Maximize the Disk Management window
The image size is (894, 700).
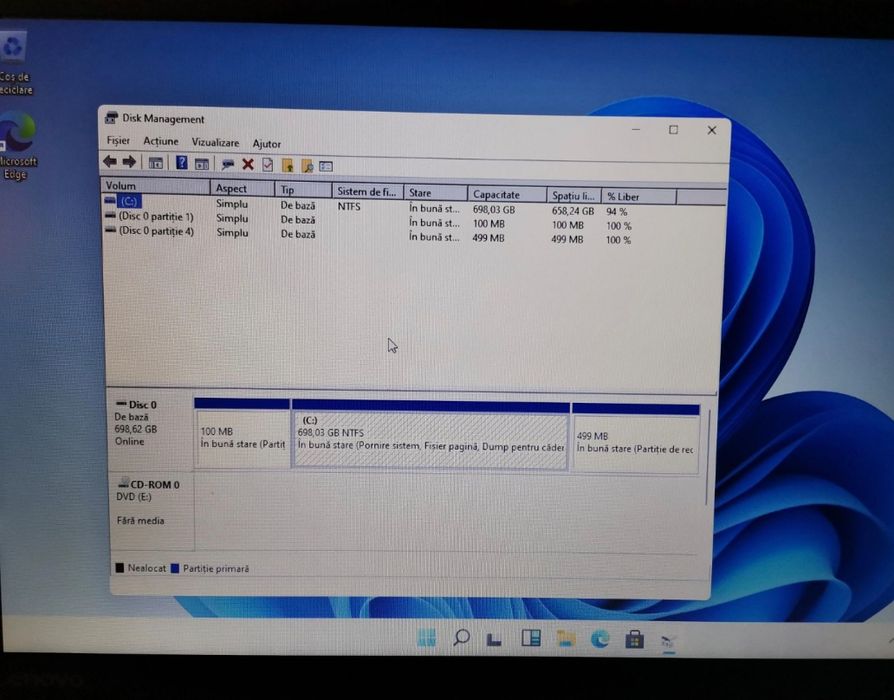[x=673, y=129]
